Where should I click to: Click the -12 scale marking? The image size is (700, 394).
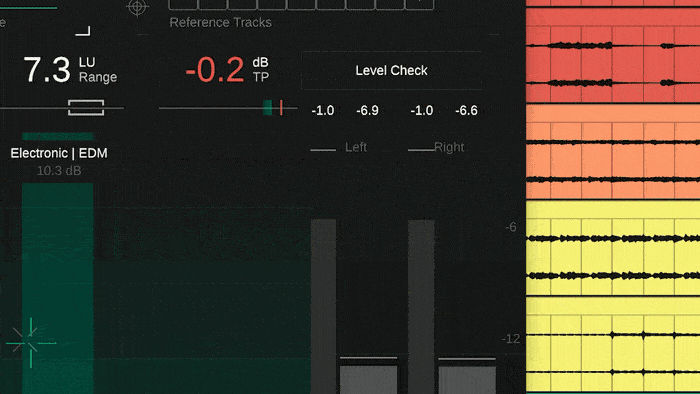pos(511,339)
